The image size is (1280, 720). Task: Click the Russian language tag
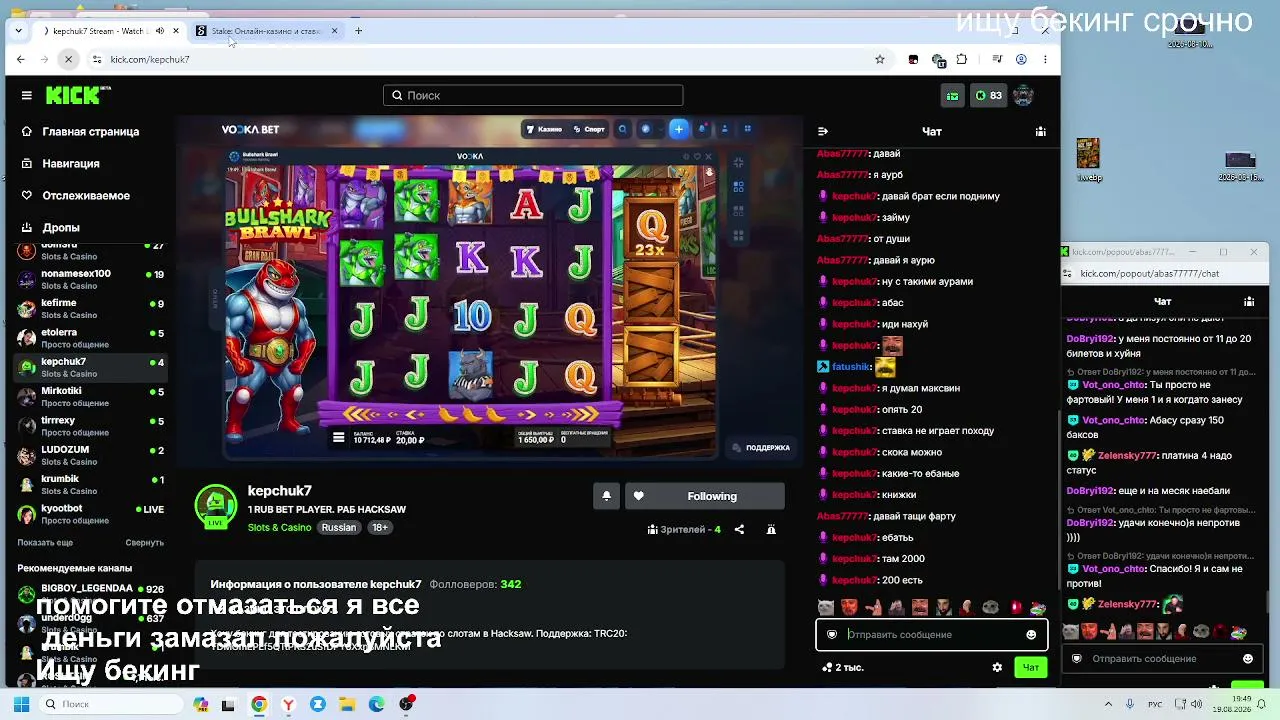(339, 527)
